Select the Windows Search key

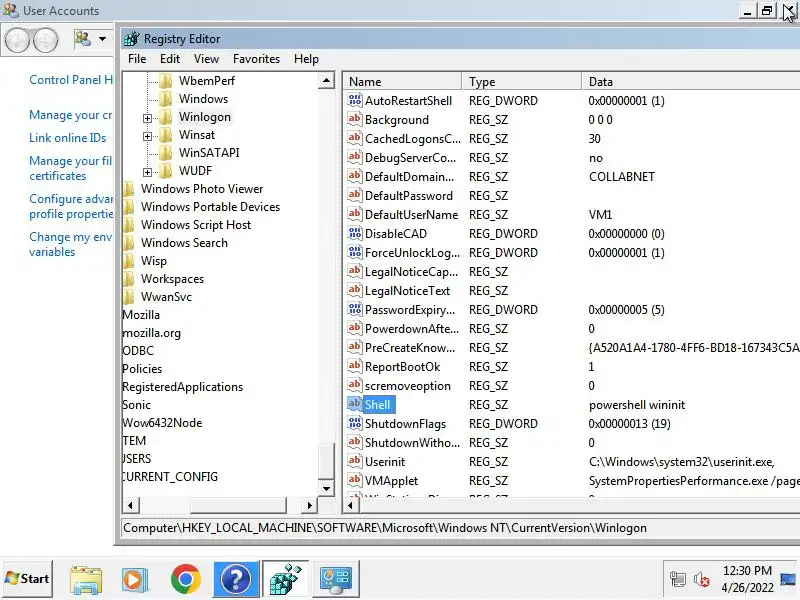coord(184,243)
